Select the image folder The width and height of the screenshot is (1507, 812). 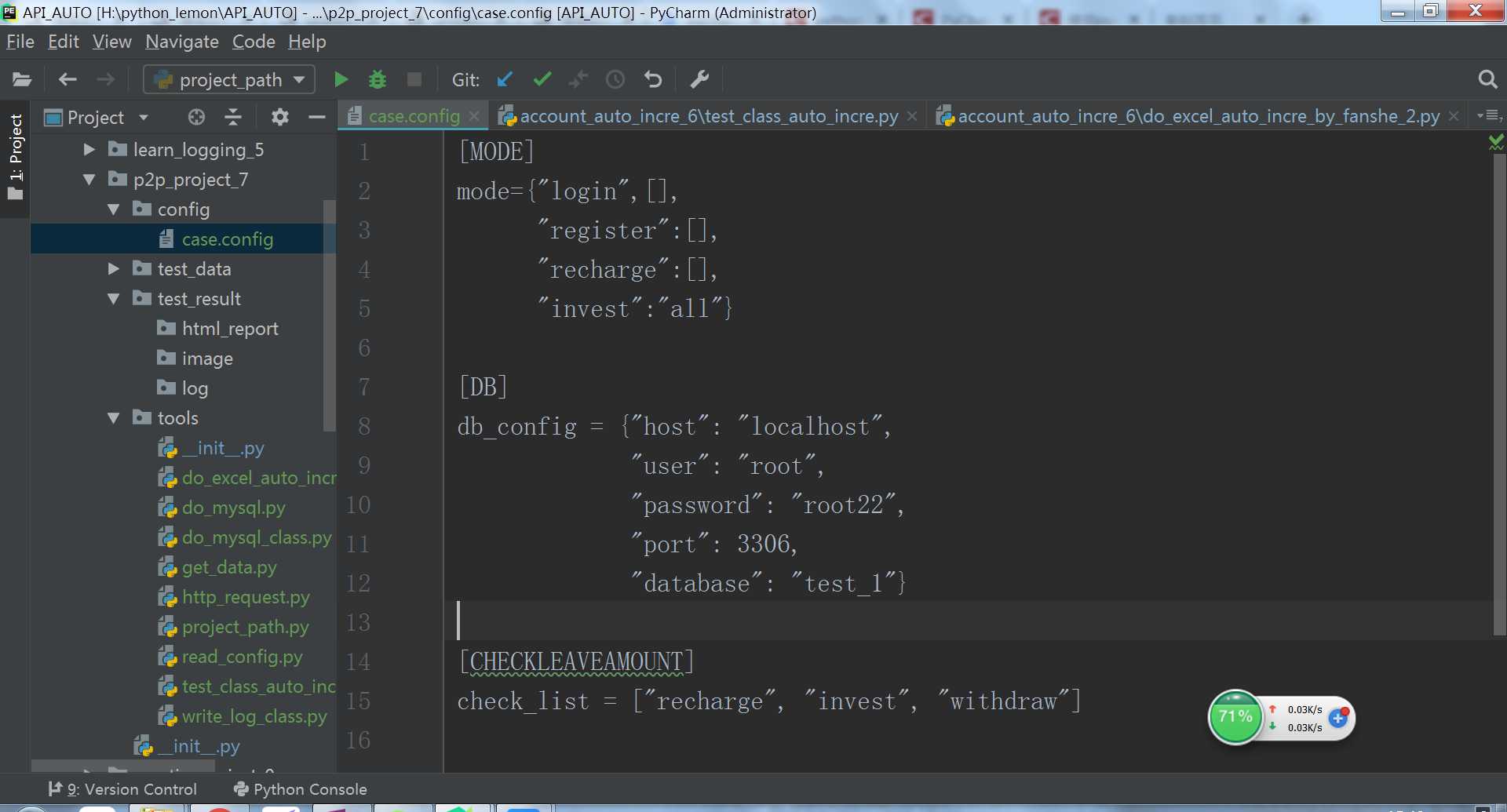(195, 359)
